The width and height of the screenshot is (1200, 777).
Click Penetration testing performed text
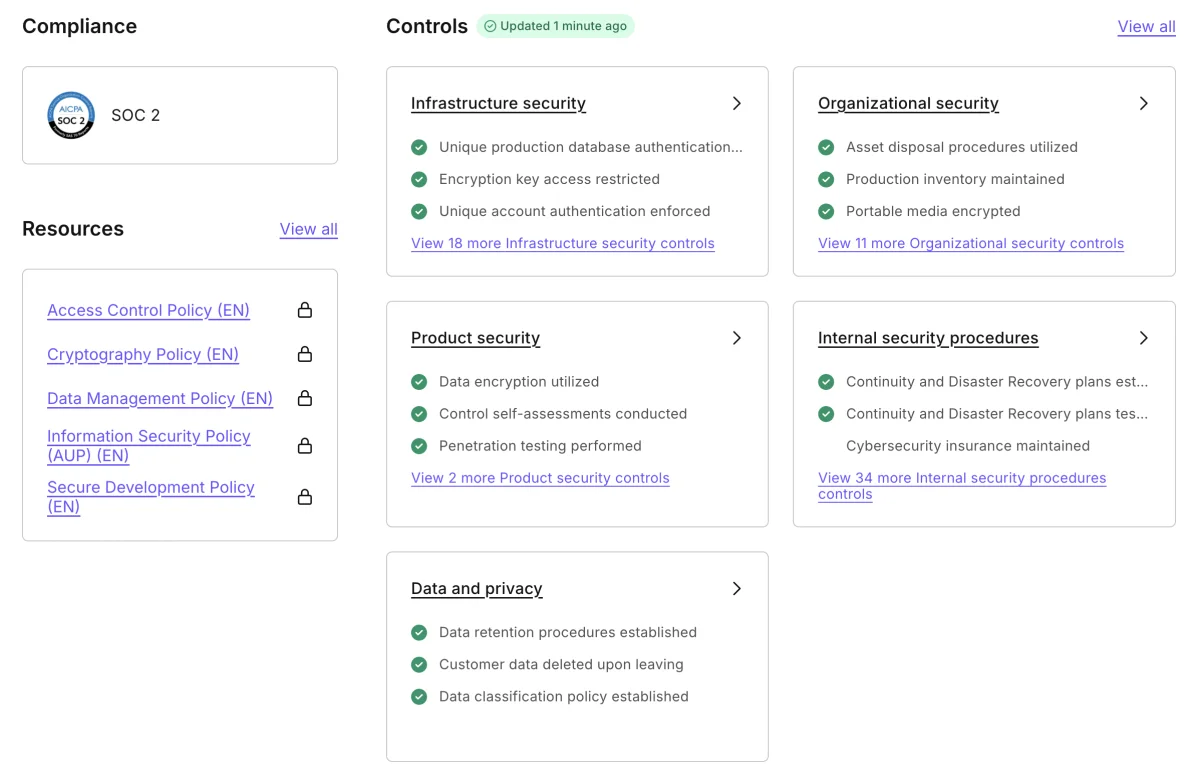click(540, 445)
